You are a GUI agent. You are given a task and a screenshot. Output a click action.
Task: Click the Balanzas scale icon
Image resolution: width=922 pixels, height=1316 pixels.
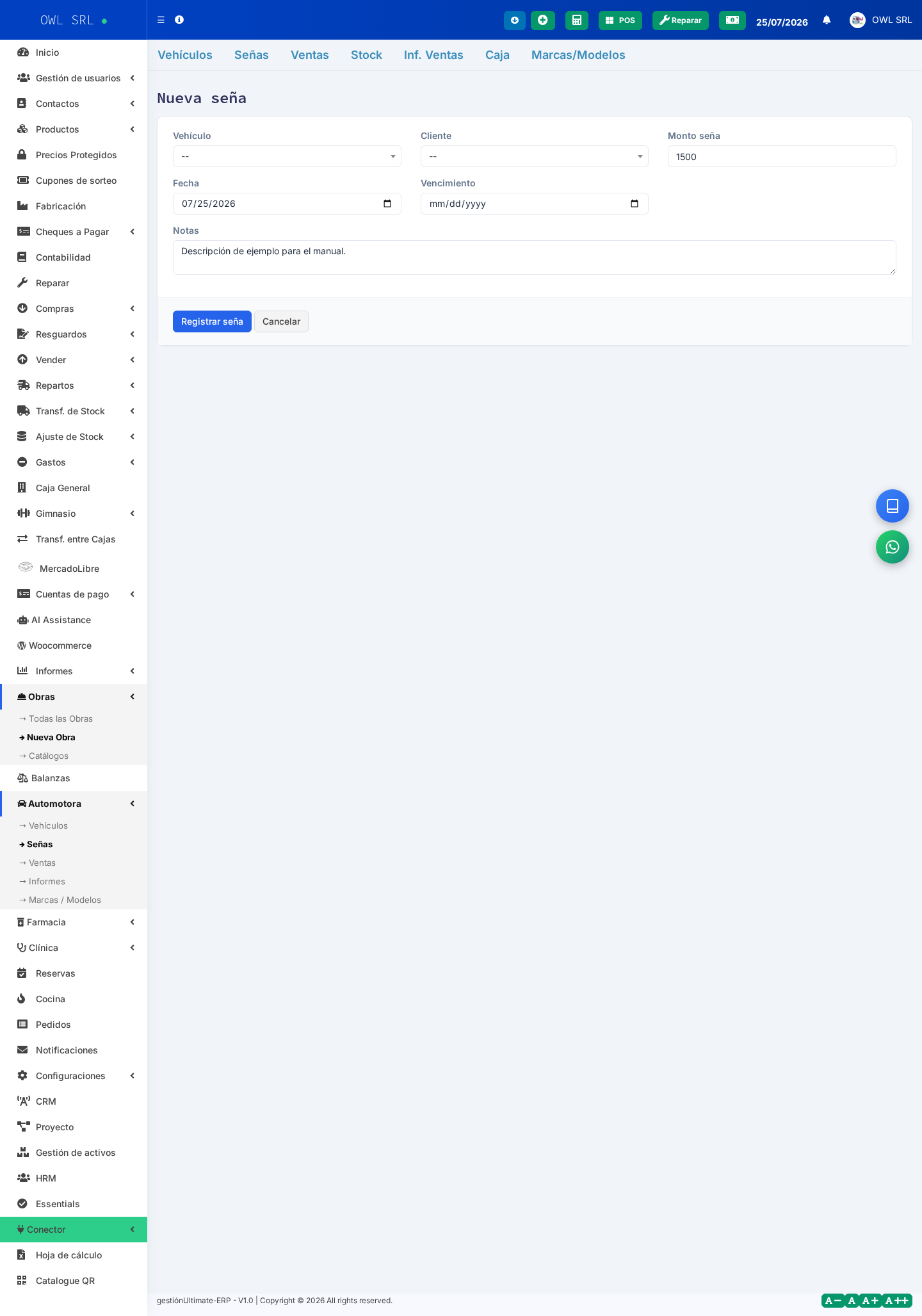coord(23,778)
